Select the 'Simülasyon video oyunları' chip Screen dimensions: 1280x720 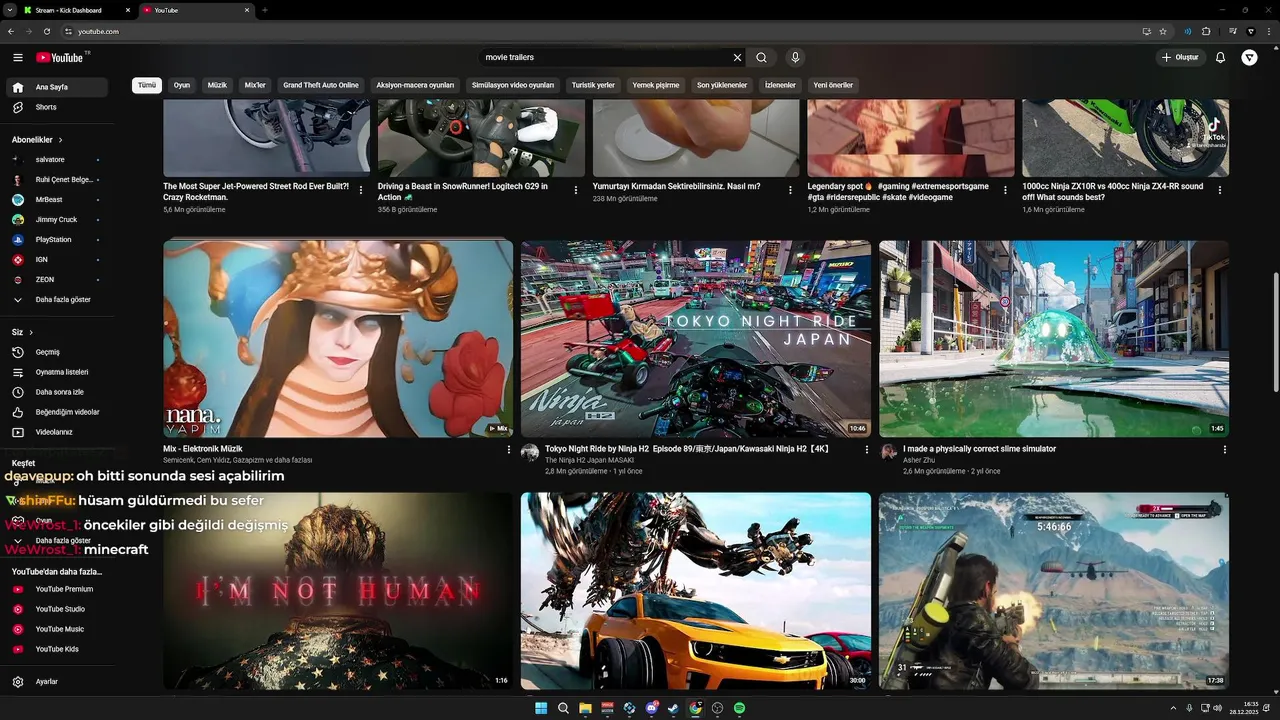coord(513,85)
